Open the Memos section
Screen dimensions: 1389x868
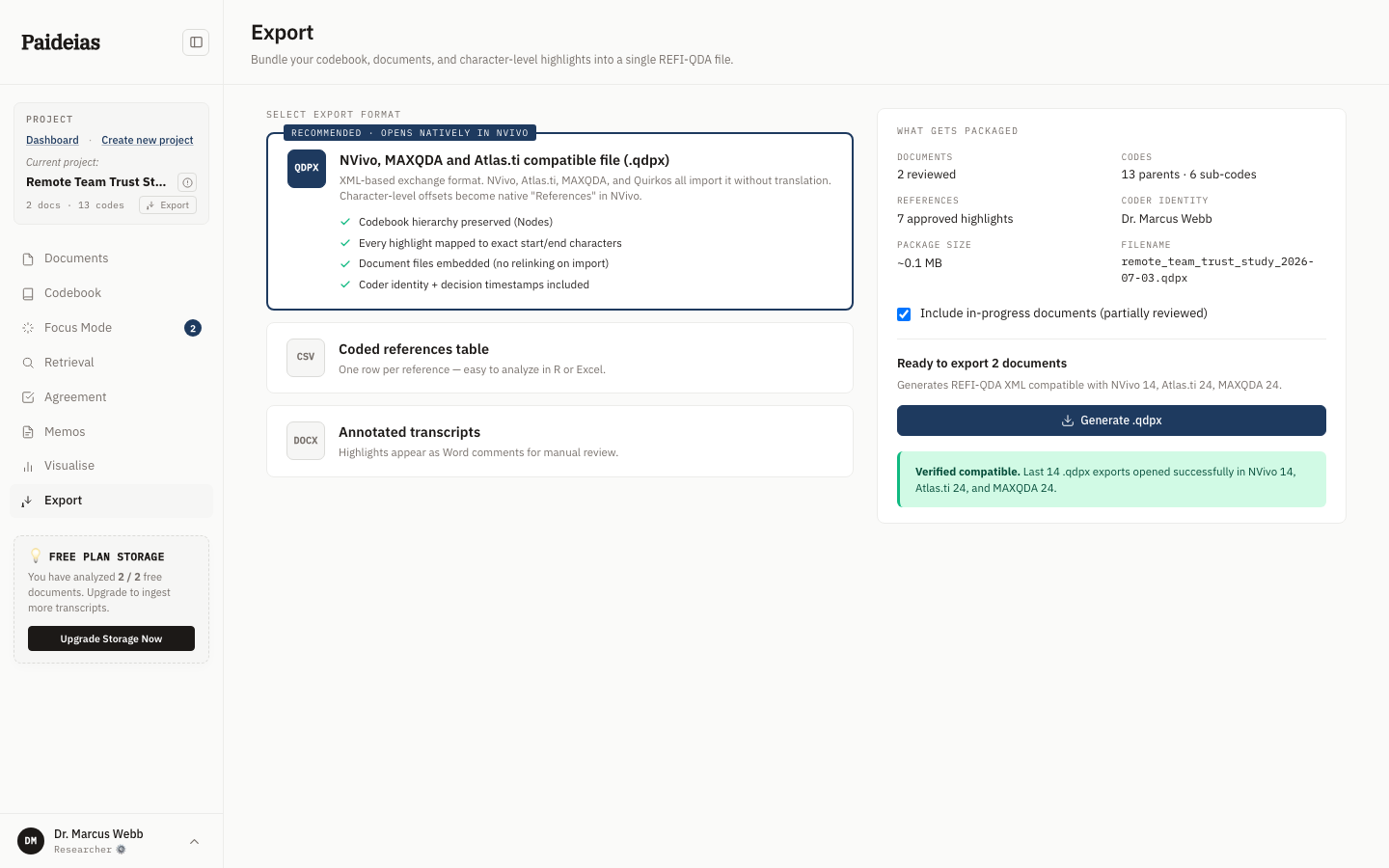(111, 432)
